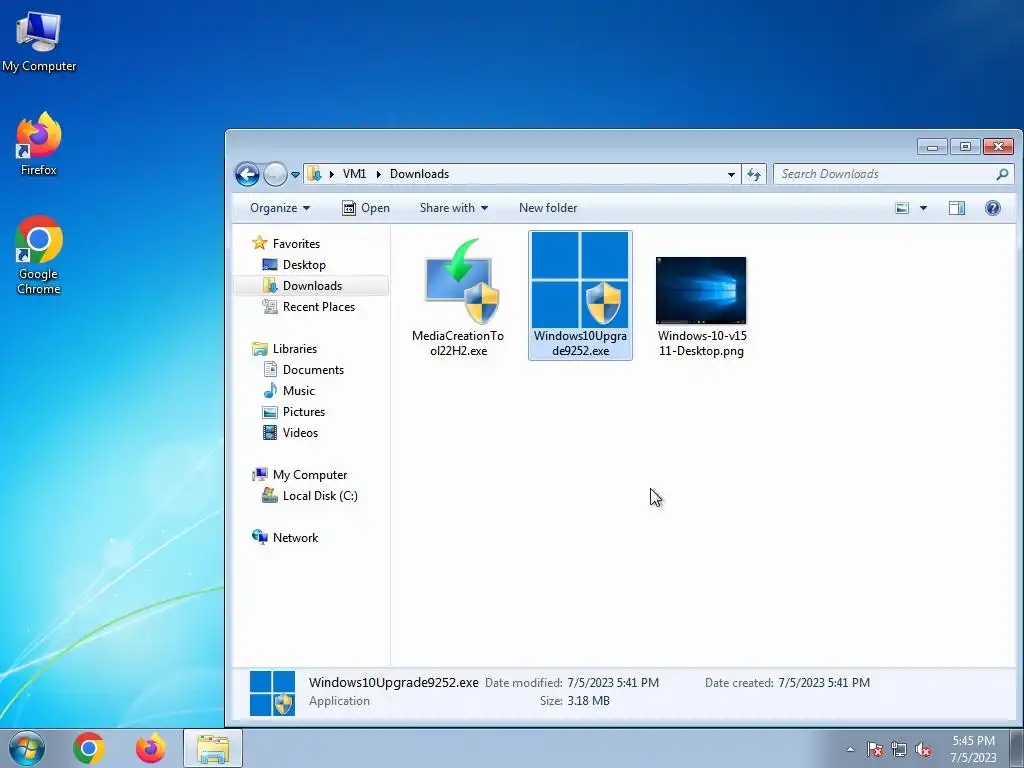
Task: Open the Action Center flag icon
Action: tap(875, 749)
